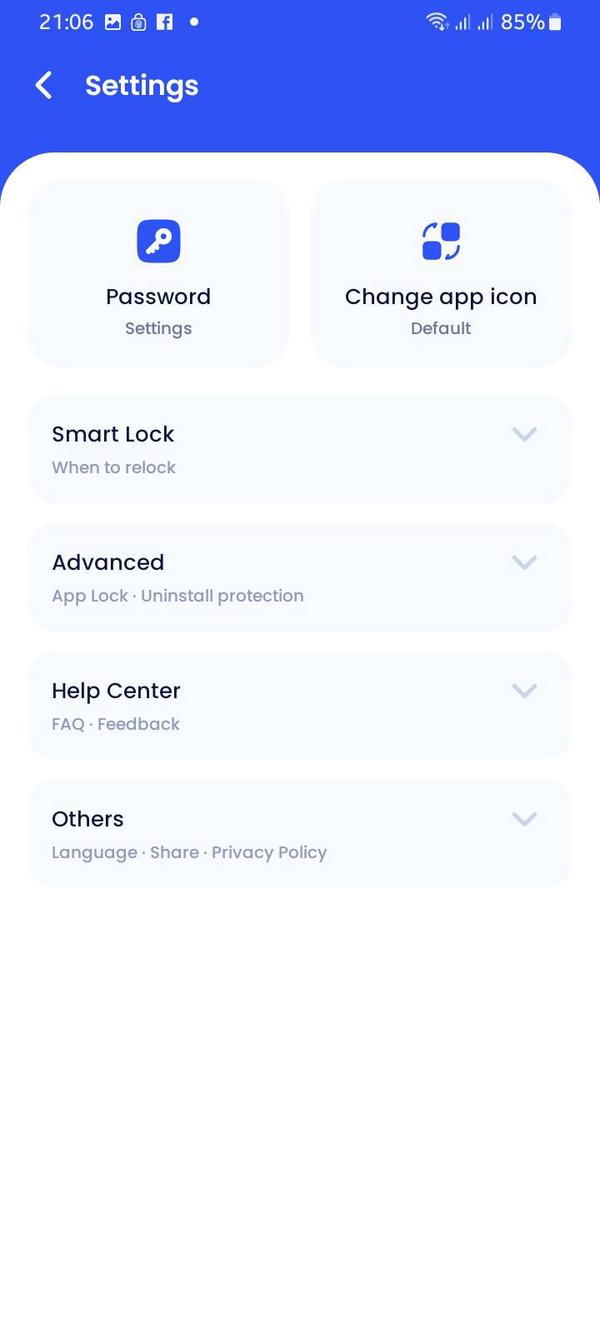Click the FAQ · Feedback label

coord(115,723)
